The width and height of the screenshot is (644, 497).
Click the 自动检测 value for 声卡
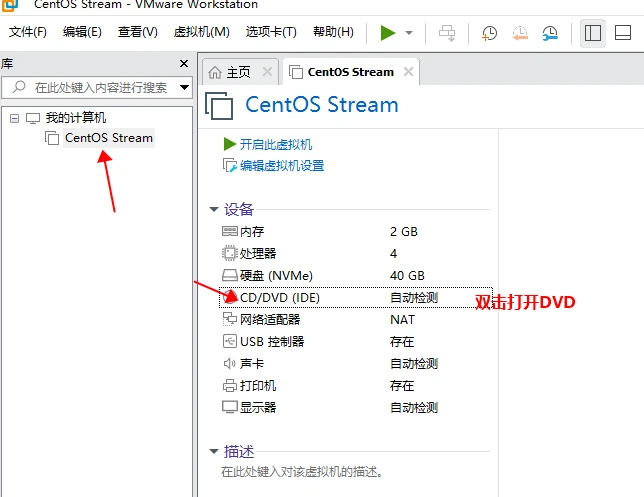coord(414,364)
